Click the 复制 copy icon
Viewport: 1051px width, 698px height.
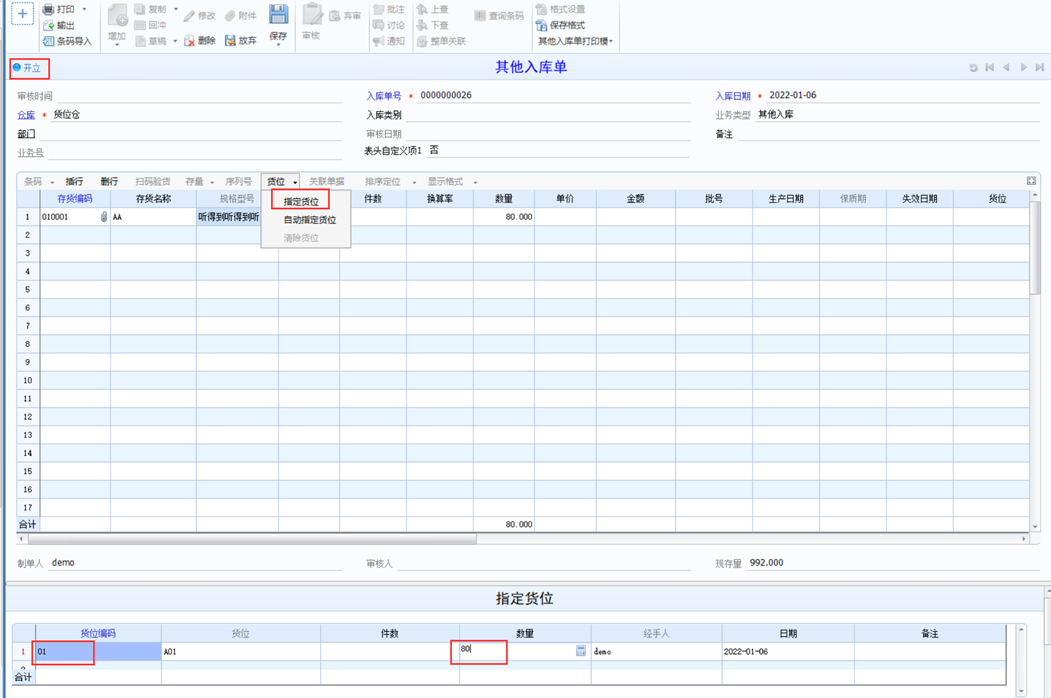[140, 9]
